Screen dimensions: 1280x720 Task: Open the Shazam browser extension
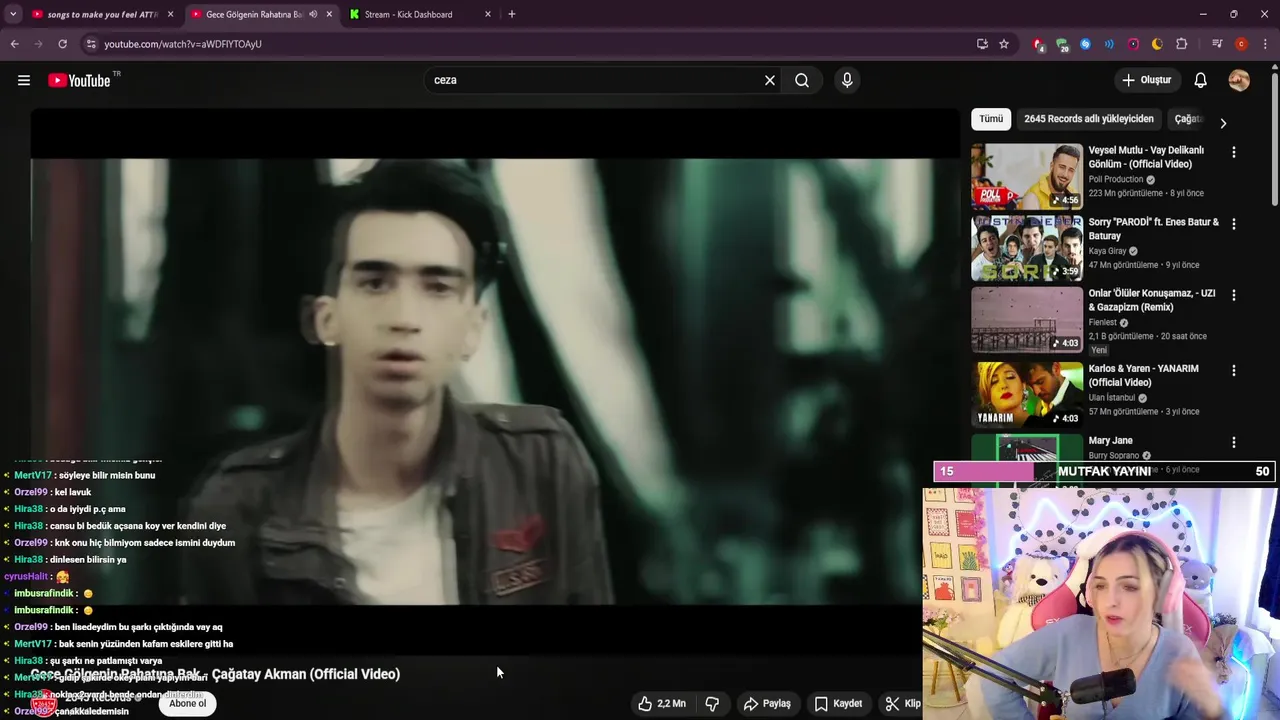coord(1085,44)
